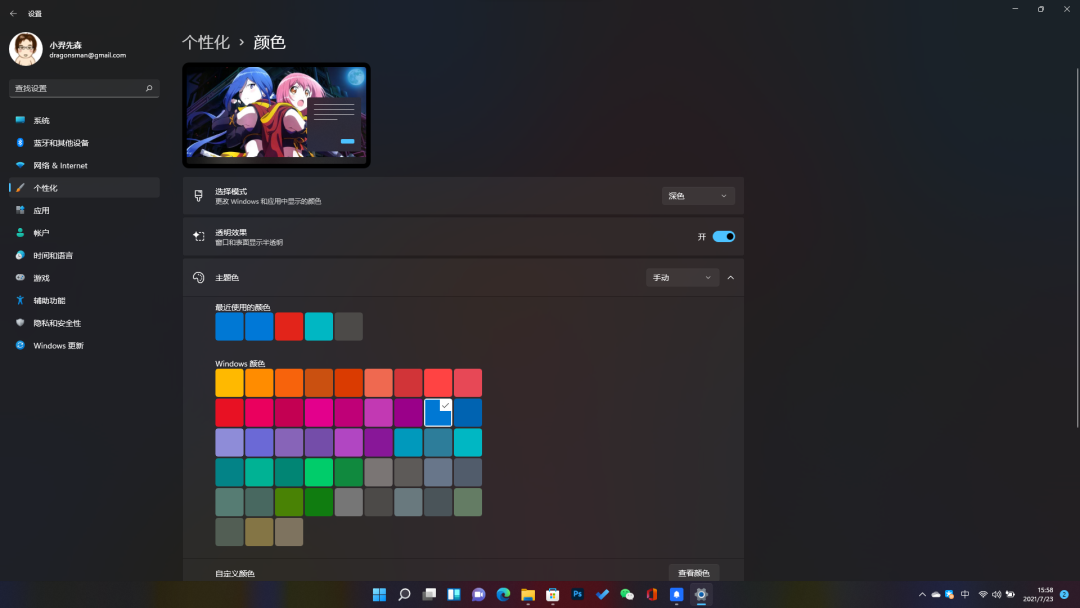This screenshot has height=608, width=1080.
Task: Open the Windows Start button
Action: (380, 594)
